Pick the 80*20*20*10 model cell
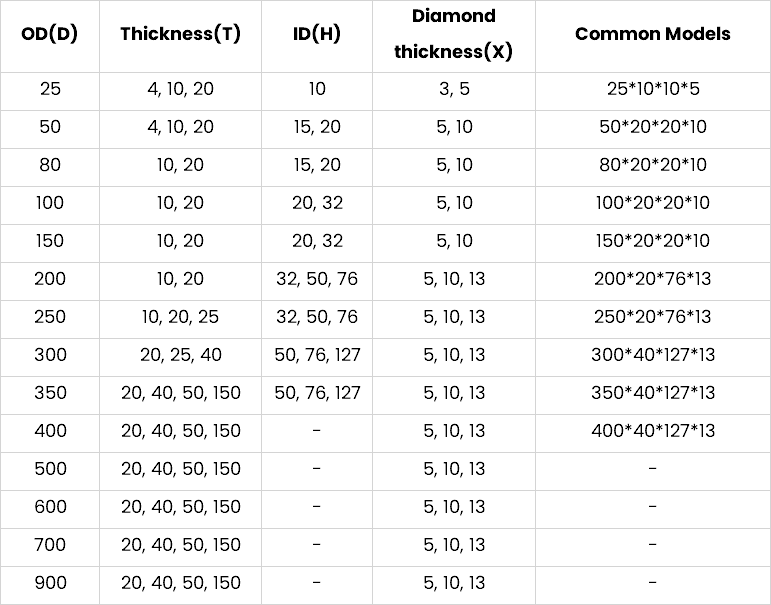771x605 pixels. point(653,165)
